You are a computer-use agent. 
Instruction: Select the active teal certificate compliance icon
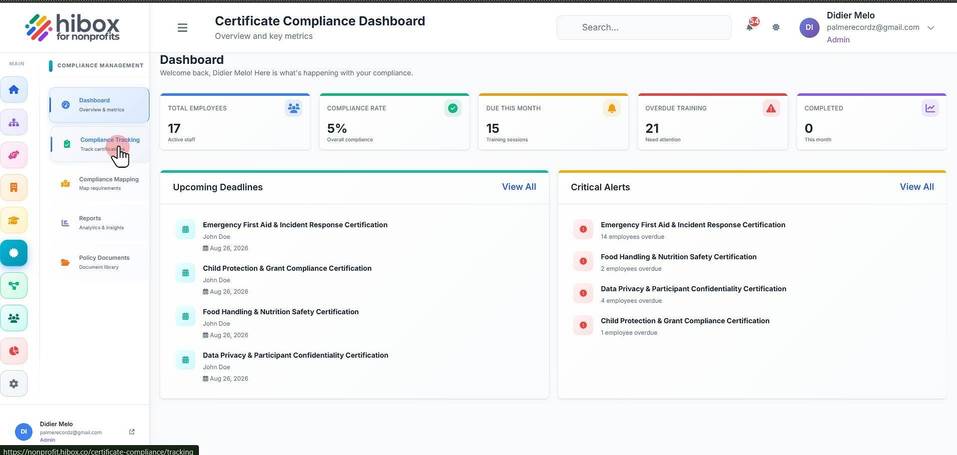pyautogui.click(x=14, y=253)
